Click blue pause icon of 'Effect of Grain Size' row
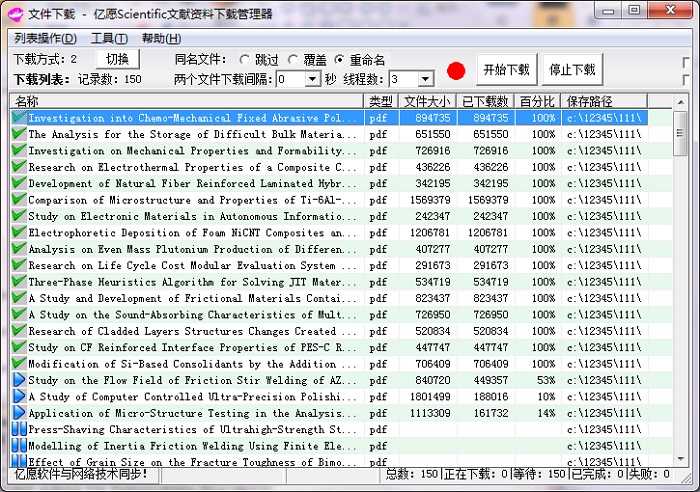This screenshot has width=700, height=492. [19, 461]
